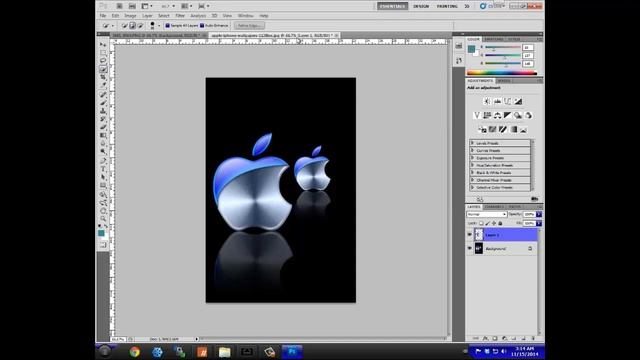640x360 pixels.
Task: Add a Gradient Map adjustment
Action: (x=513, y=129)
